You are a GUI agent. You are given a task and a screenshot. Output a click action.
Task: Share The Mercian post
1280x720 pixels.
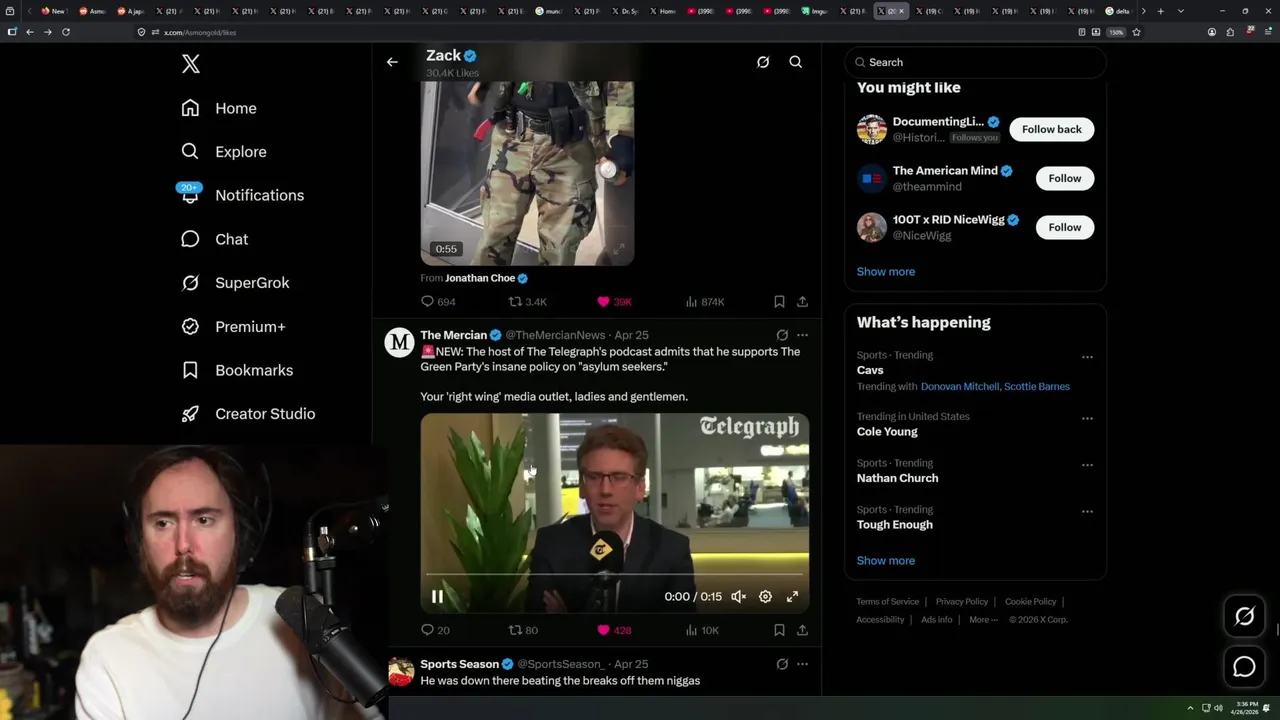tap(802, 630)
